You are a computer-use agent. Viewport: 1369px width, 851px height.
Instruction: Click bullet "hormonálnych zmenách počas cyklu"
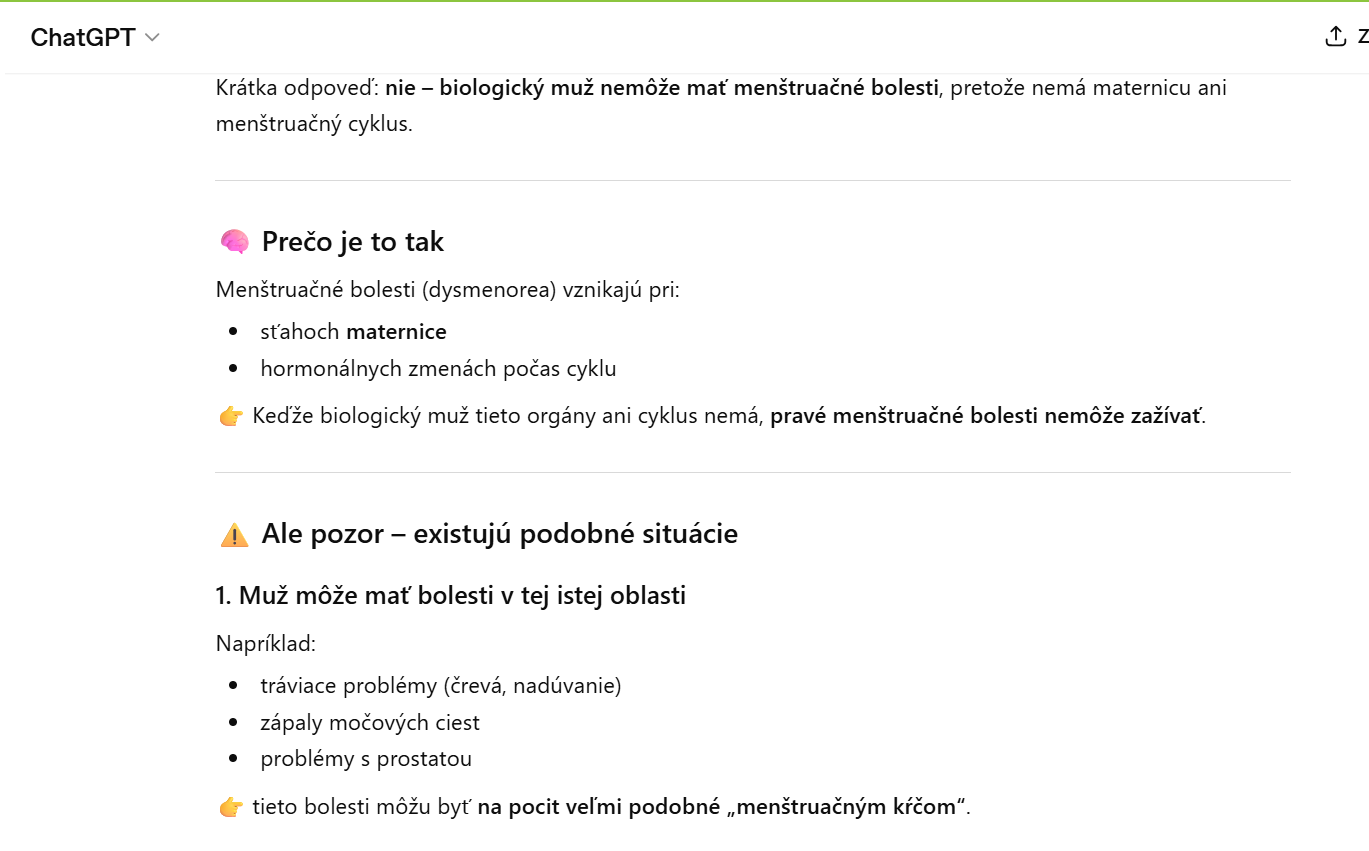click(438, 369)
